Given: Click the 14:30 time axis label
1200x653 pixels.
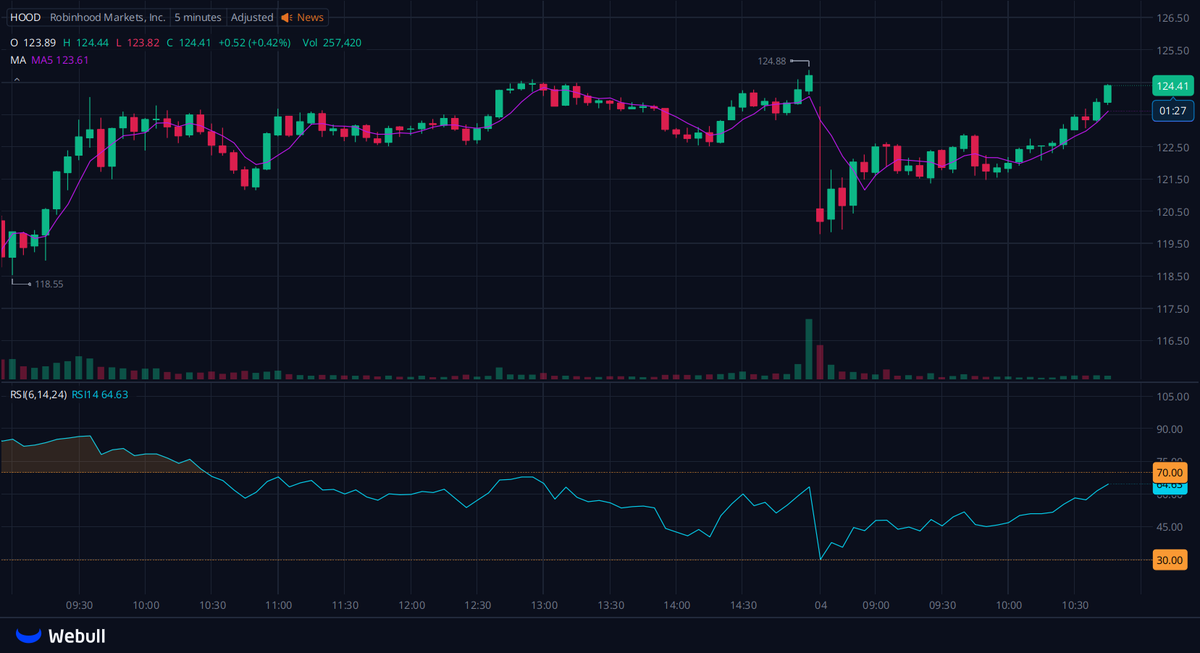Looking at the screenshot, I should [x=743, y=605].
